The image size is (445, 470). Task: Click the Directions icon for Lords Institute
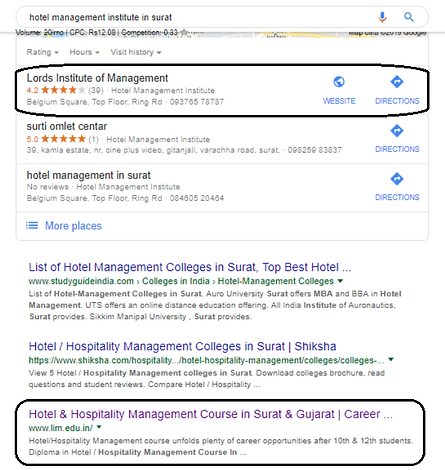tap(397, 82)
